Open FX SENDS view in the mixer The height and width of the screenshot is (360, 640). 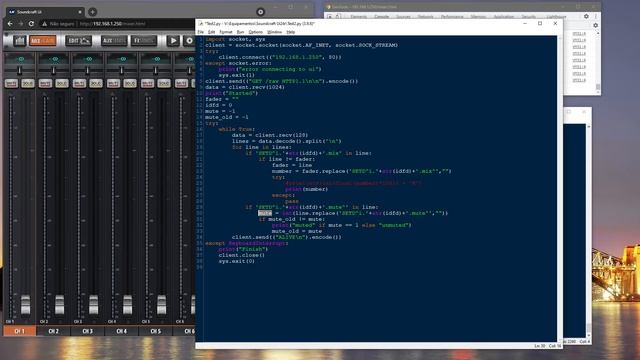pyautogui.click(x=144, y=41)
